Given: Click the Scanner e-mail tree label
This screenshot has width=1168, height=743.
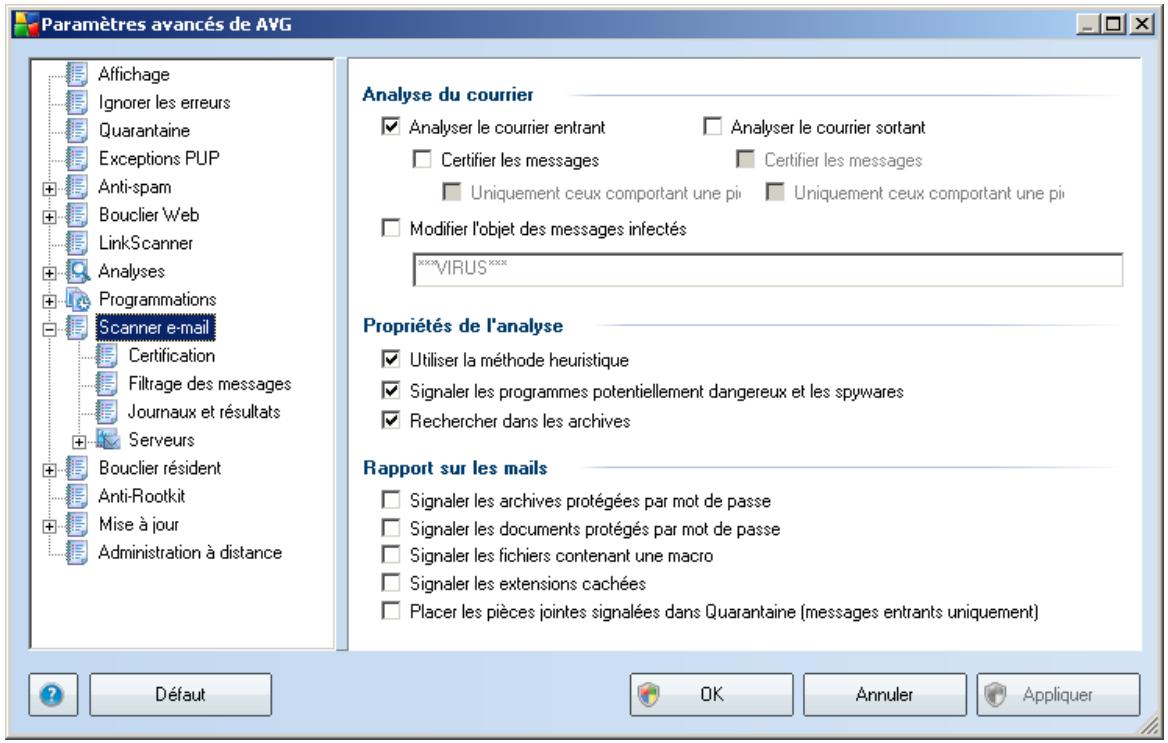Looking at the screenshot, I should point(154,327).
